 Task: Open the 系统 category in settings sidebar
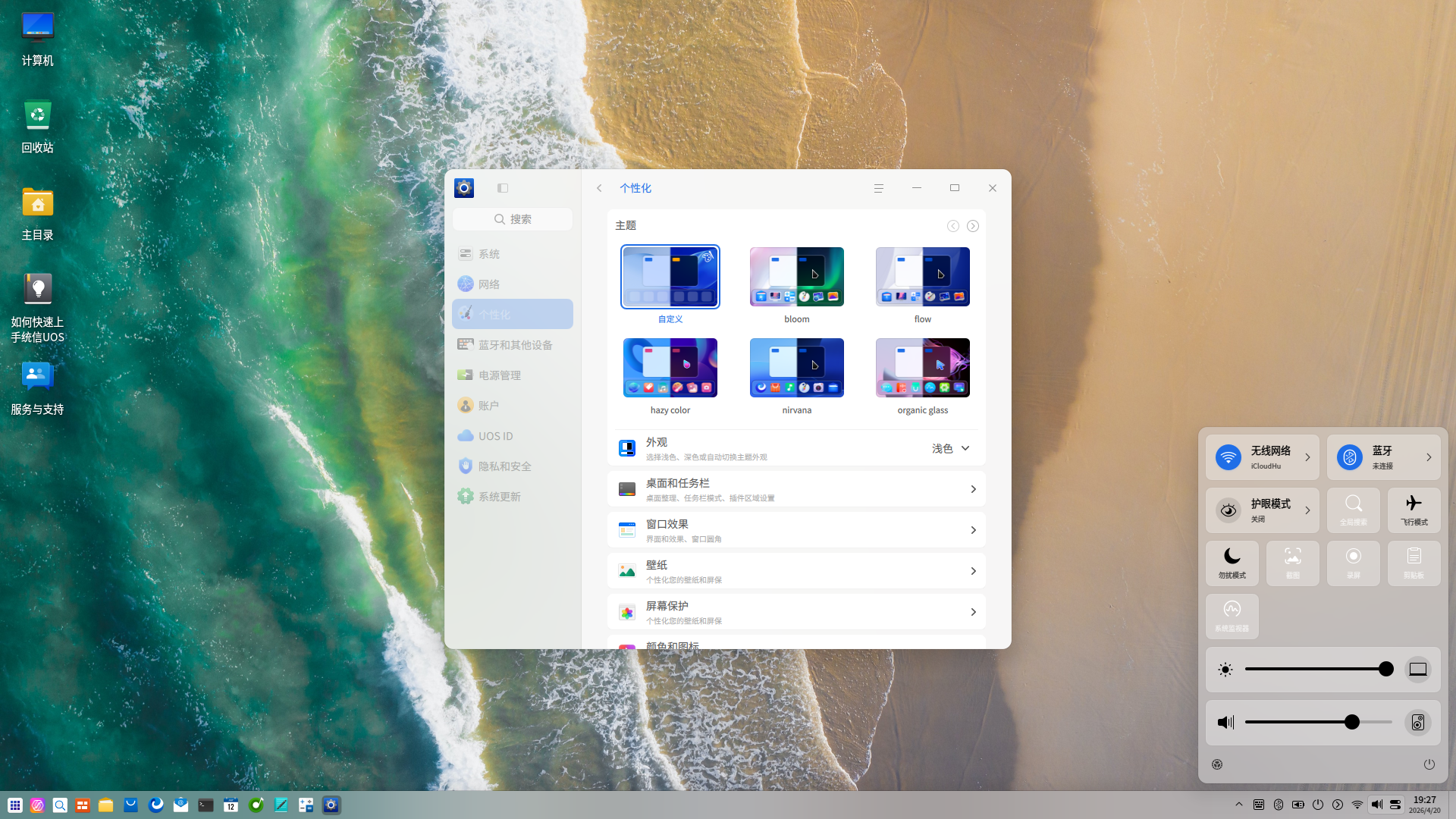click(x=513, y=253)
